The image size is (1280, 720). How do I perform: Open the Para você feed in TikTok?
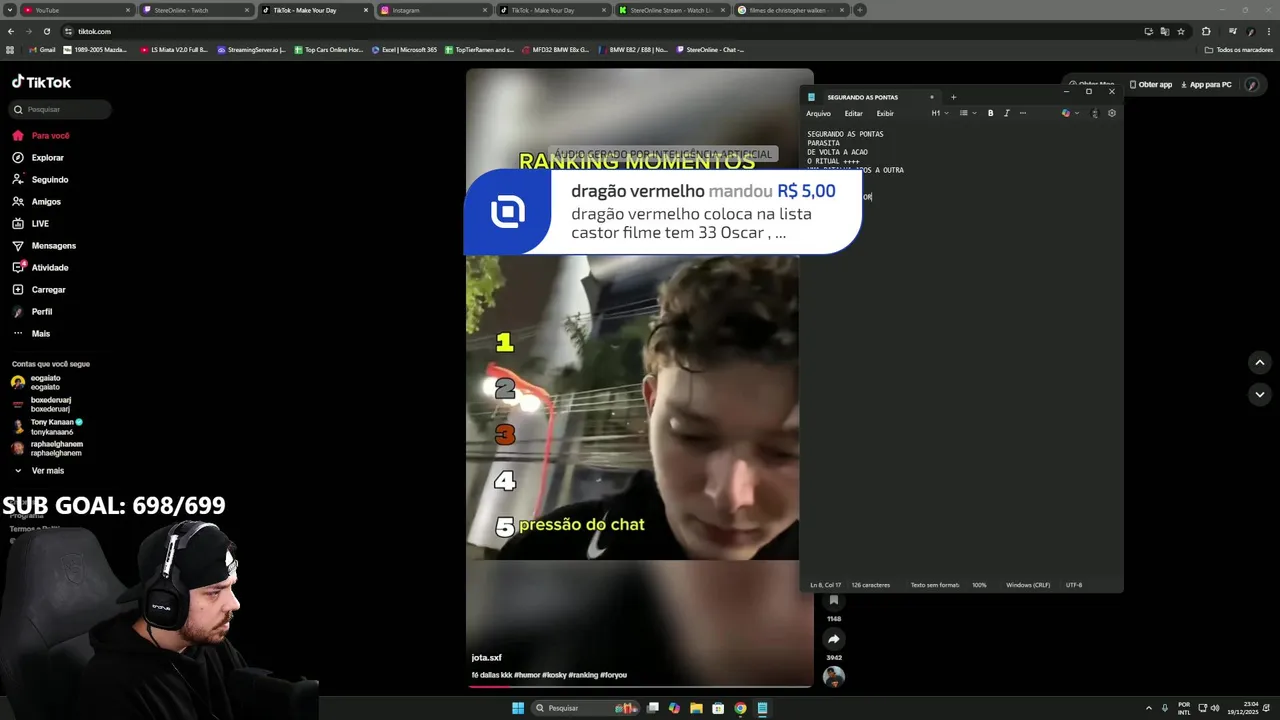41,135
